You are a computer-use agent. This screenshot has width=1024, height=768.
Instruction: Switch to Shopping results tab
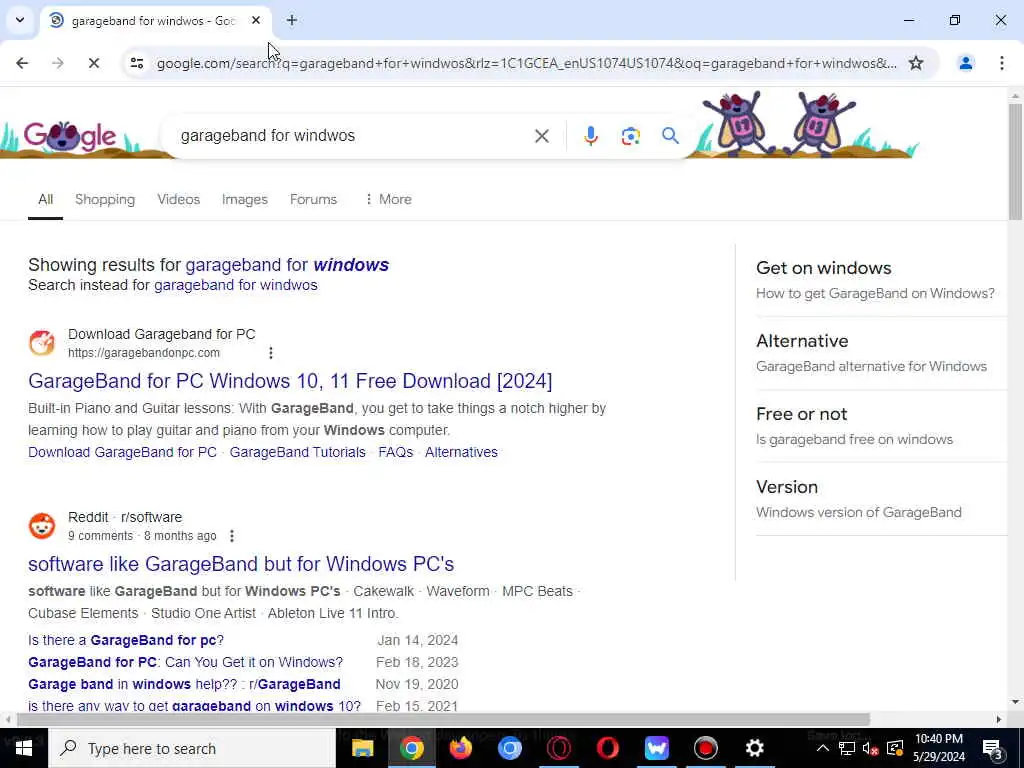105,199
